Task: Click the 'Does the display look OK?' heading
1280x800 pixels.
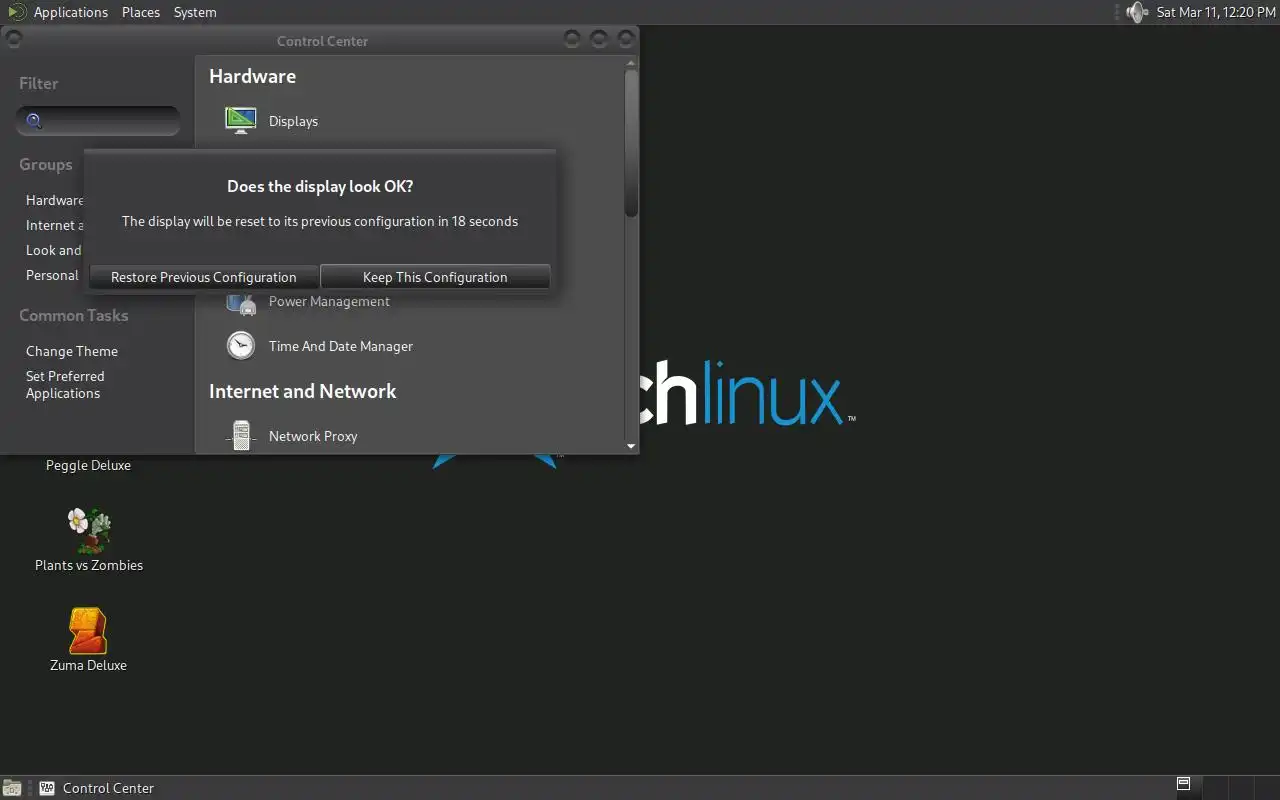Action: pyautogui.click(x=320, y=186)
